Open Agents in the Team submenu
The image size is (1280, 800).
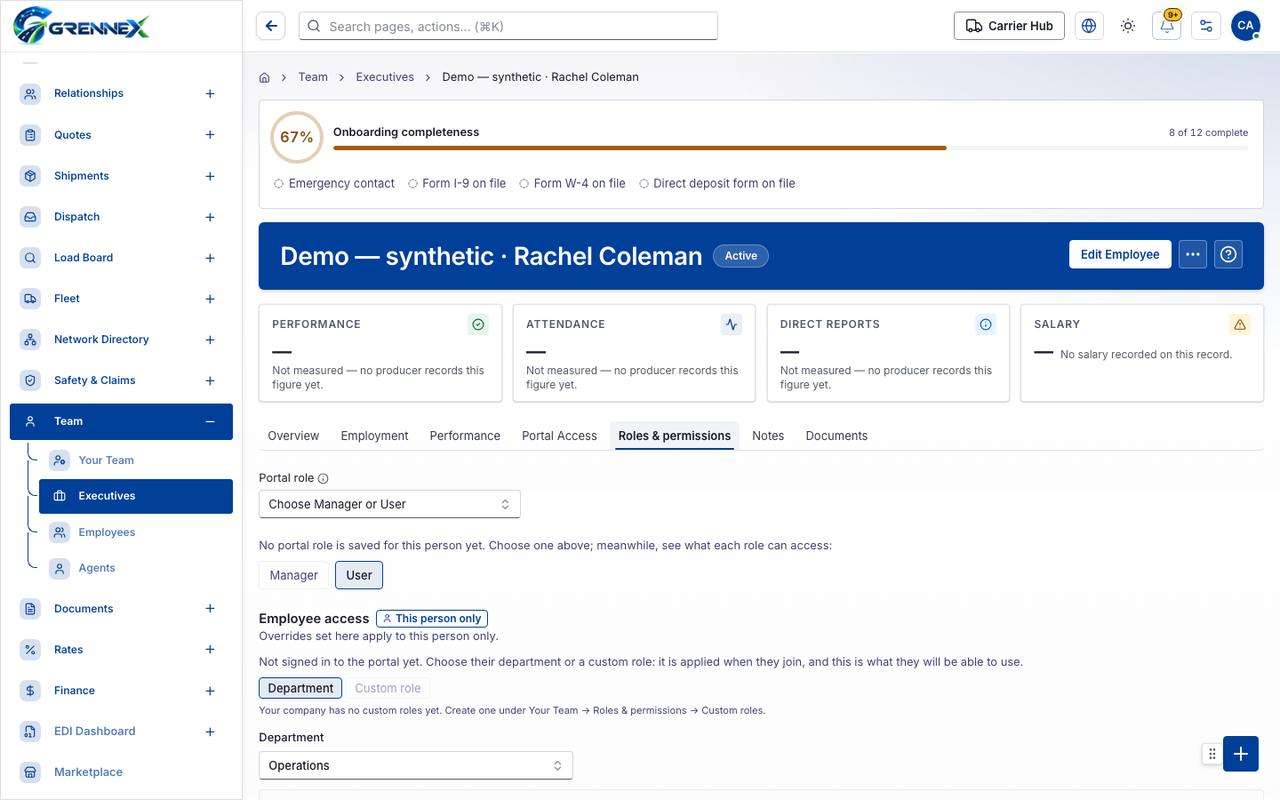136,568
